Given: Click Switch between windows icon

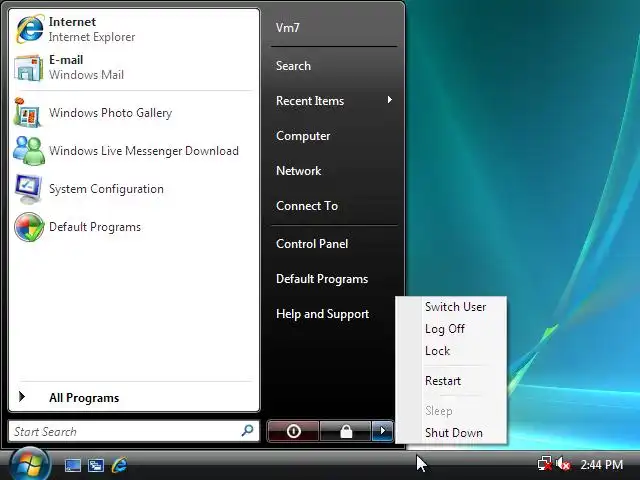Looking at the screenshot, I should click(x=96, y=465).
